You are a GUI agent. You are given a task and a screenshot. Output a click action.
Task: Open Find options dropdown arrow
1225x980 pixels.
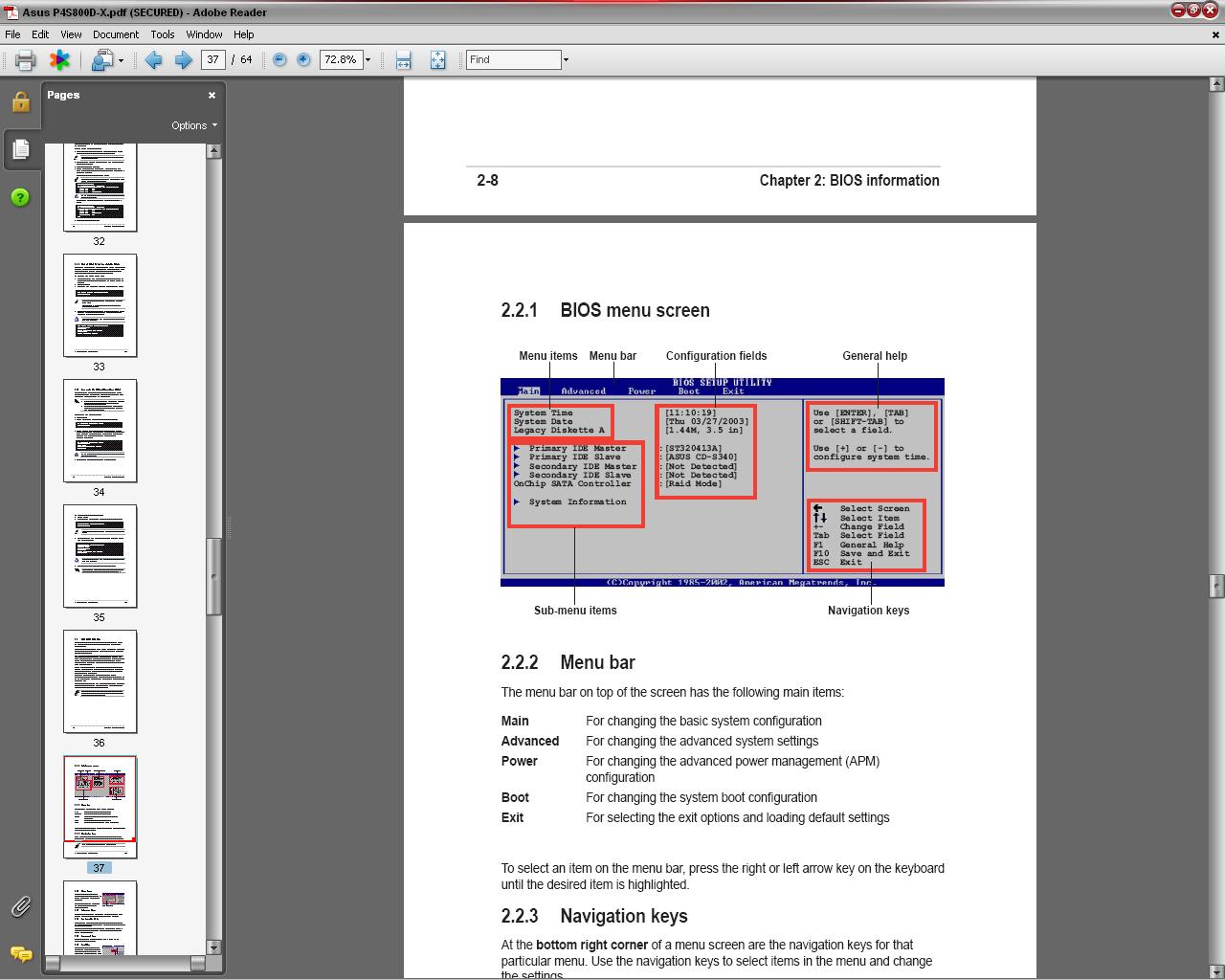566,59
